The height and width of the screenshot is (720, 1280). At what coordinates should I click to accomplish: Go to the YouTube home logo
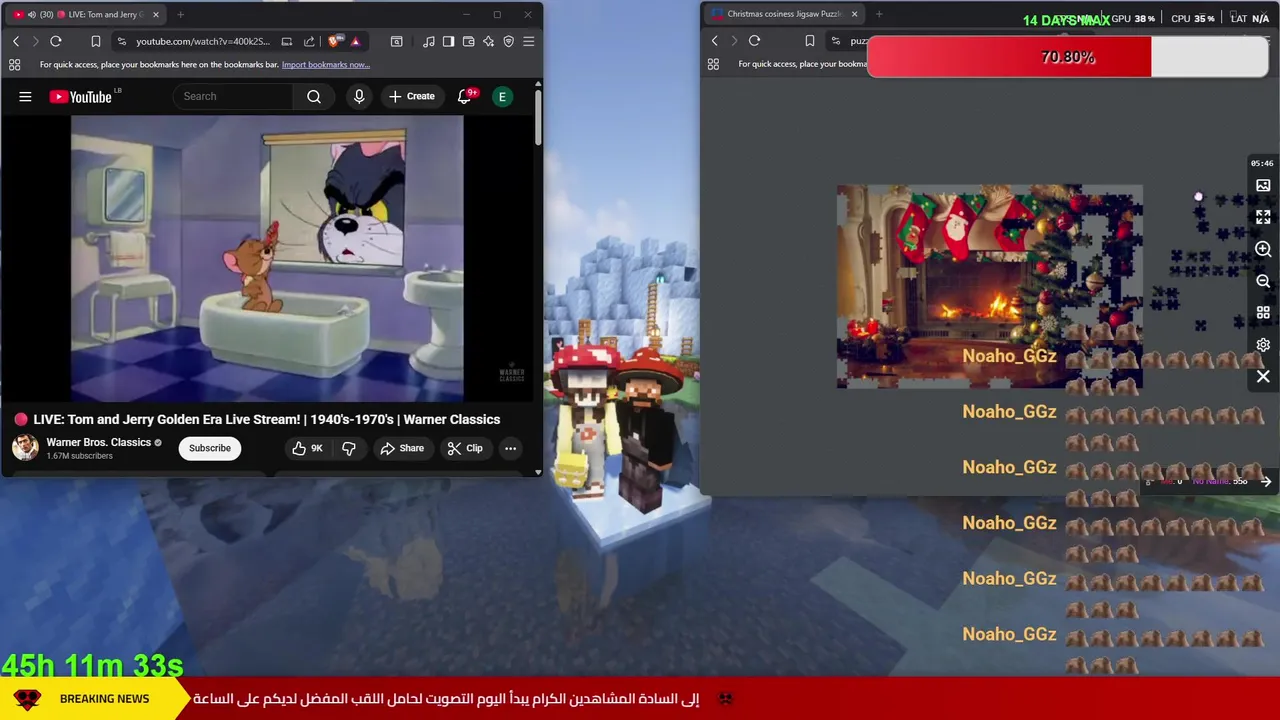point(81,97)
